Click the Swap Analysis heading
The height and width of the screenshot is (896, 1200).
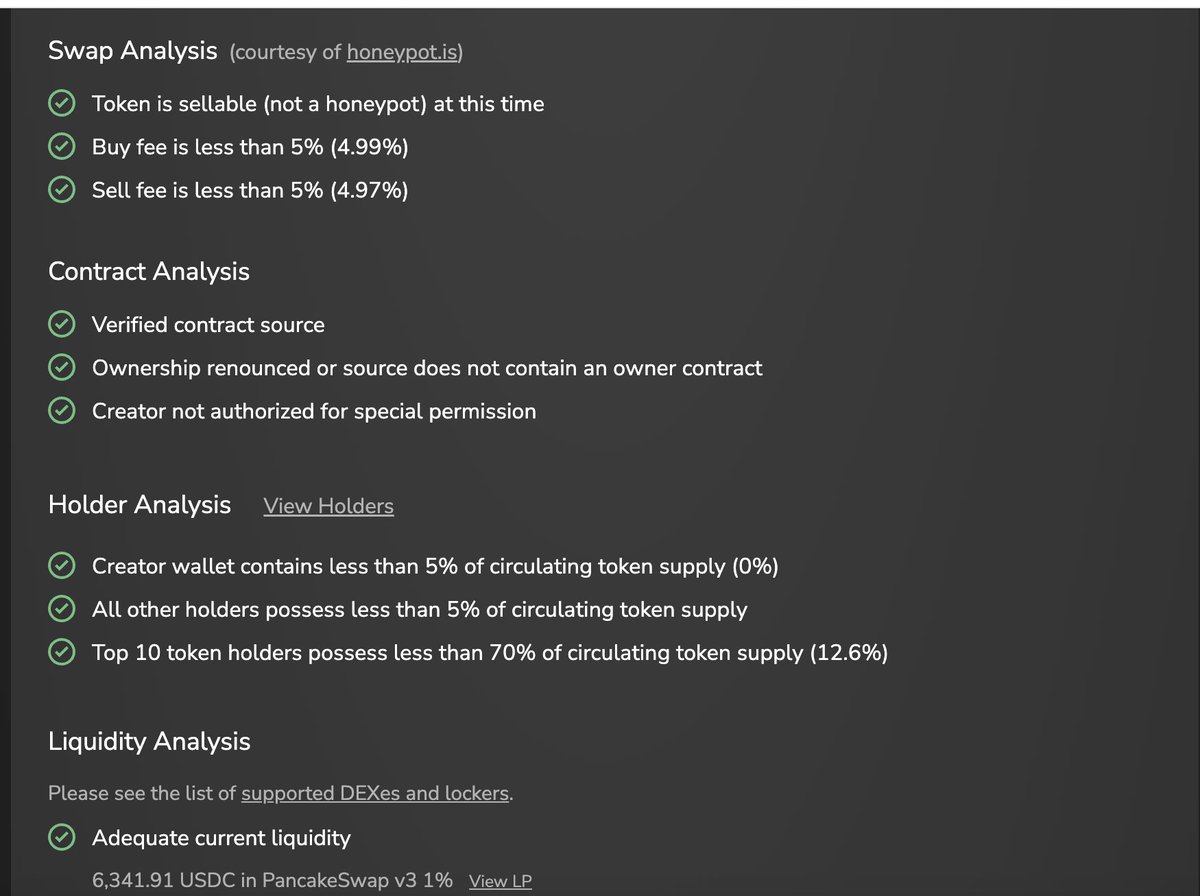point(133,51)
